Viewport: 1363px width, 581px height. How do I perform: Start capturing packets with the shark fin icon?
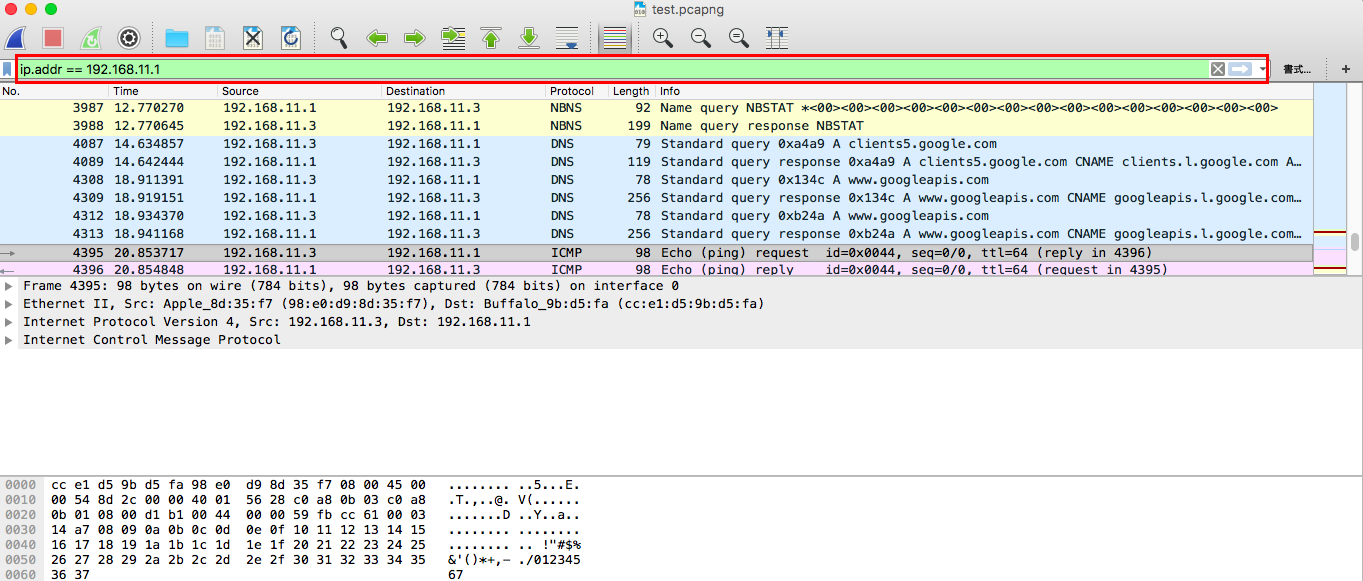pos(16,39)
